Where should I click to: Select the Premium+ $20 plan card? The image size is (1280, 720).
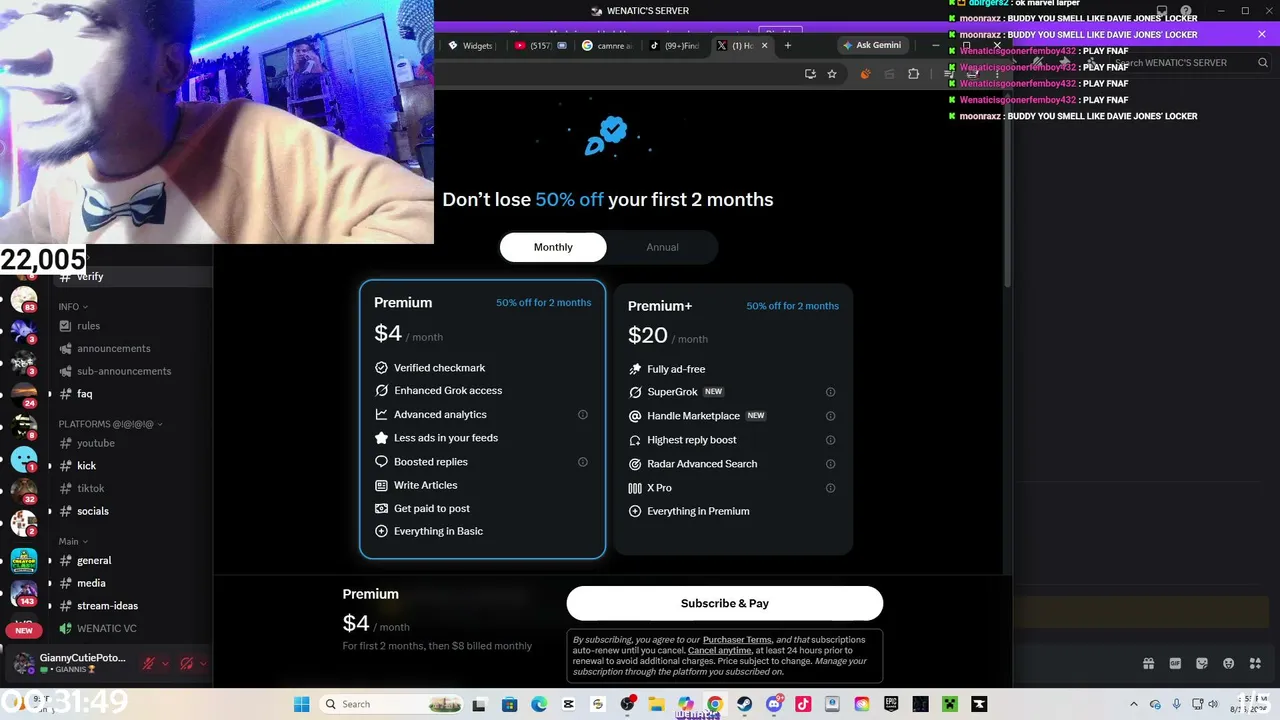click(733, 419)
